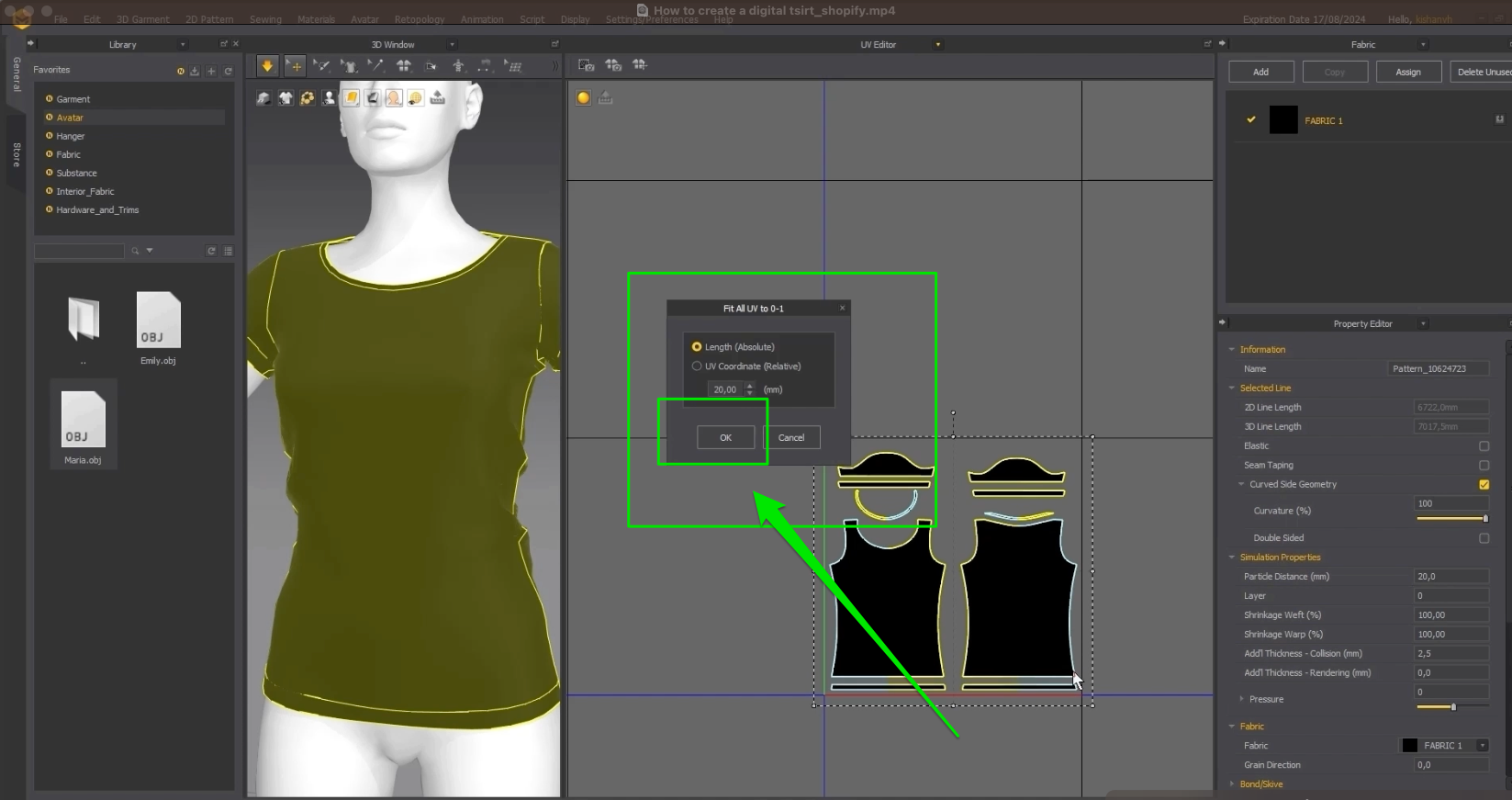Expand the 3D toolbar overflow chevrons
The width and height of the screenshot is (1512, 800).
click(554, 66)
